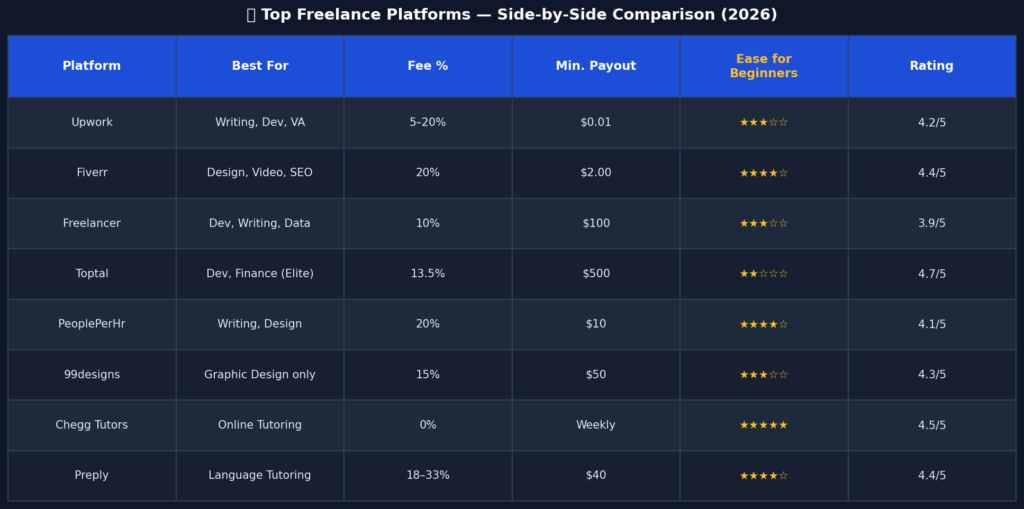Click the 0% fee for Chegg Tutors

click(428, 425)
